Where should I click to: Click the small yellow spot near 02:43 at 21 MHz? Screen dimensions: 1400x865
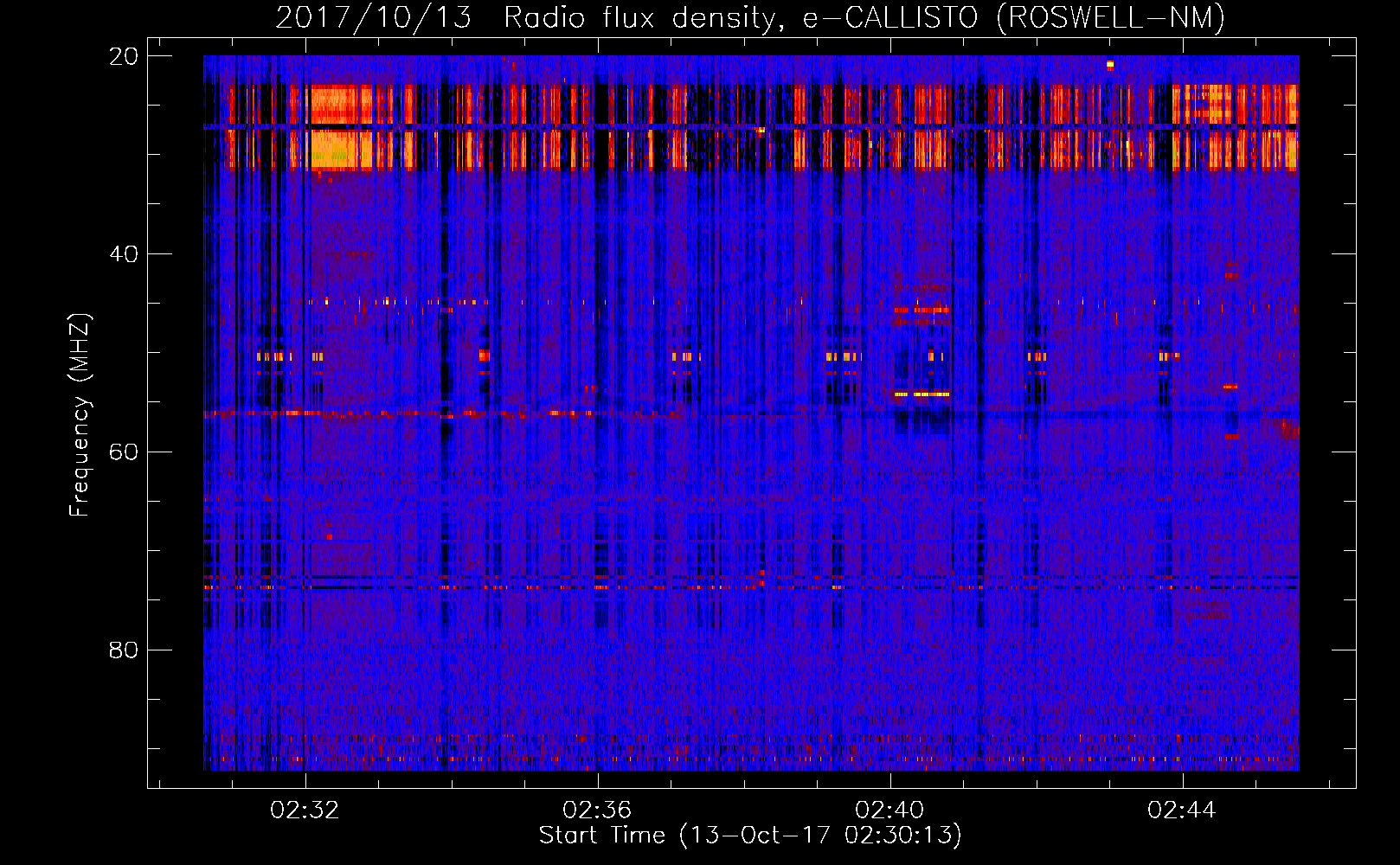click(x=1110, y=64)
